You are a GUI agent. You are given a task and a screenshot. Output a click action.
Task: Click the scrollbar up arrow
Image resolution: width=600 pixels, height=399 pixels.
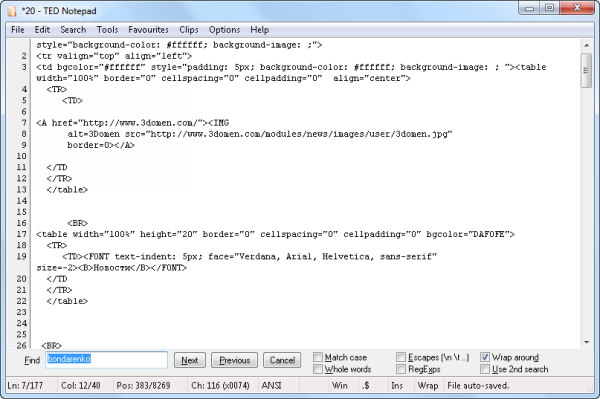587,46
